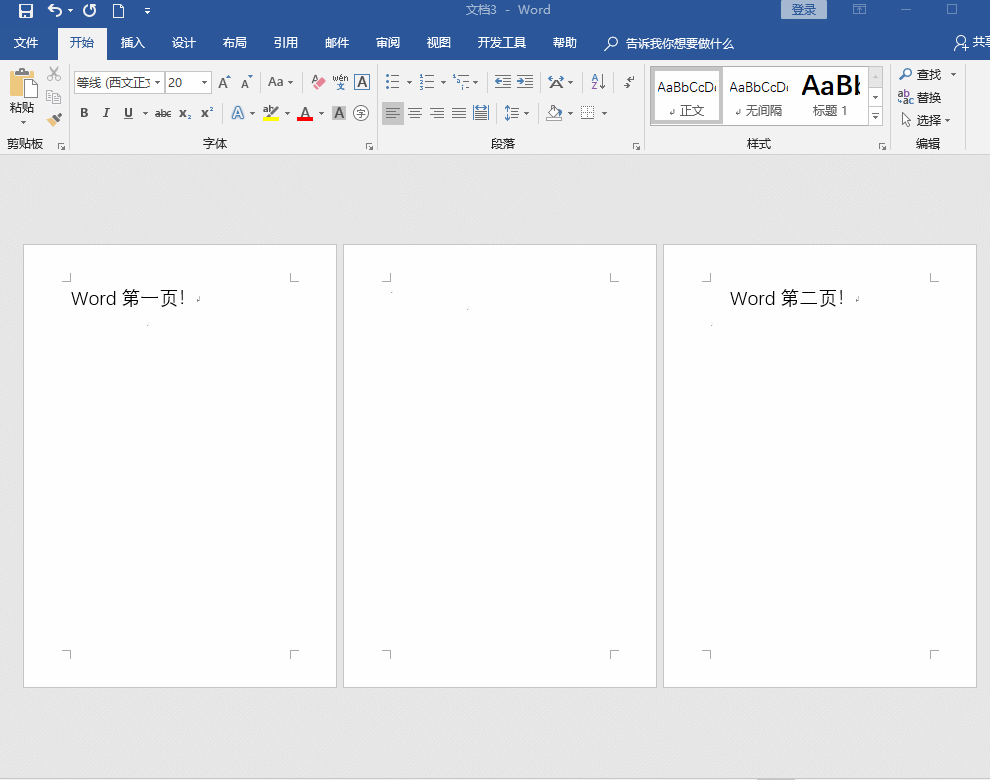Viewport: 990px width, 780px height.
Task: Click the enclosed character circle icon
Action: tap(361, 113)
